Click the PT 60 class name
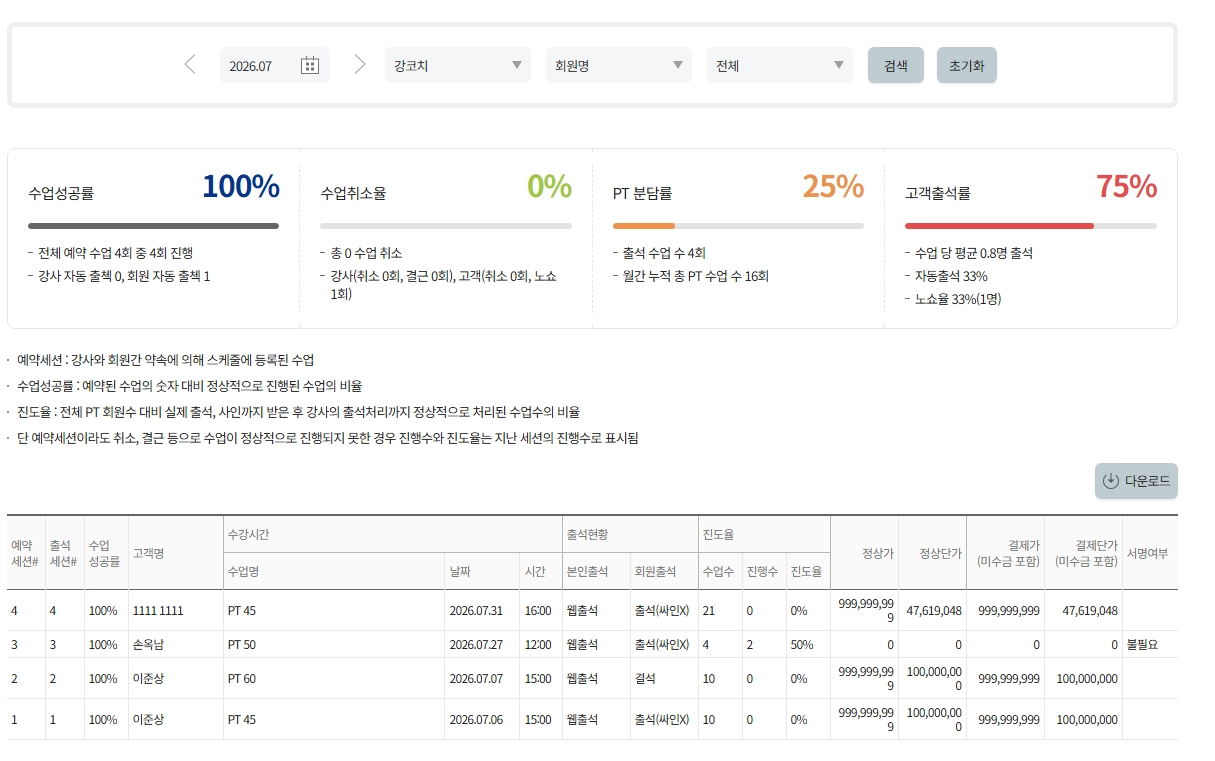Image resolution: width=1215 pixels, height=761 pixels. click(x=242, y=679)
